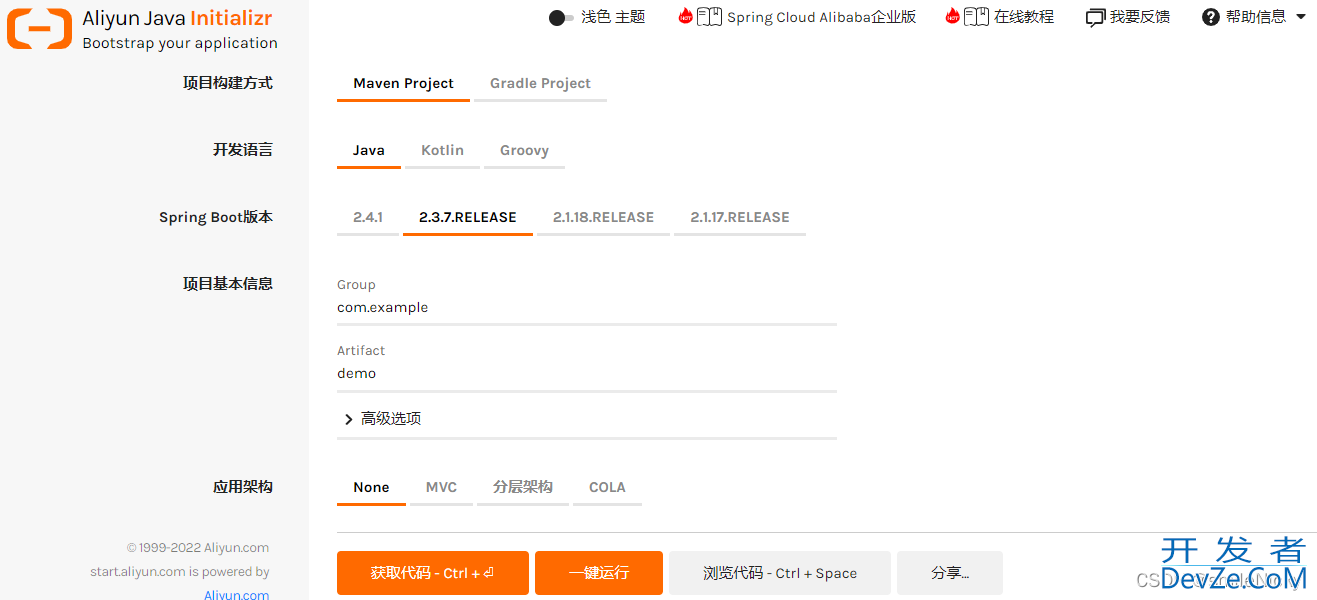
Task: Click 项目基本信息 label
Action: coord(228,284)
